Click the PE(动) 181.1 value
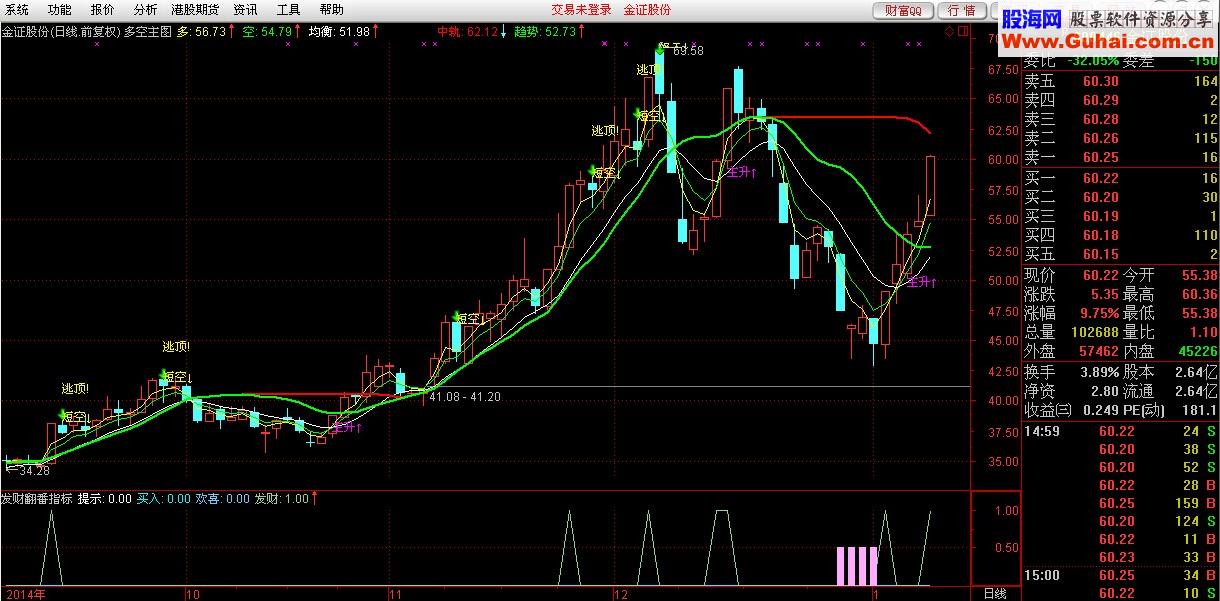The image size is (1220, 601). (1199, 410)
